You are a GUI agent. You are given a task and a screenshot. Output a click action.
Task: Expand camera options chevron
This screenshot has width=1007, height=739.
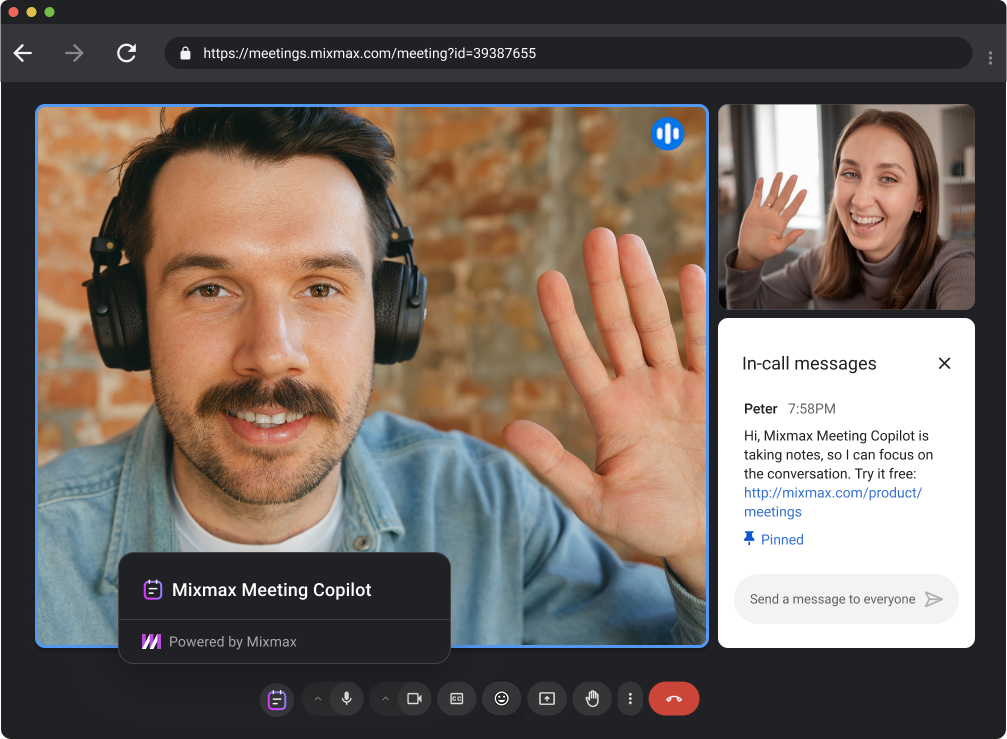(385, 699)
